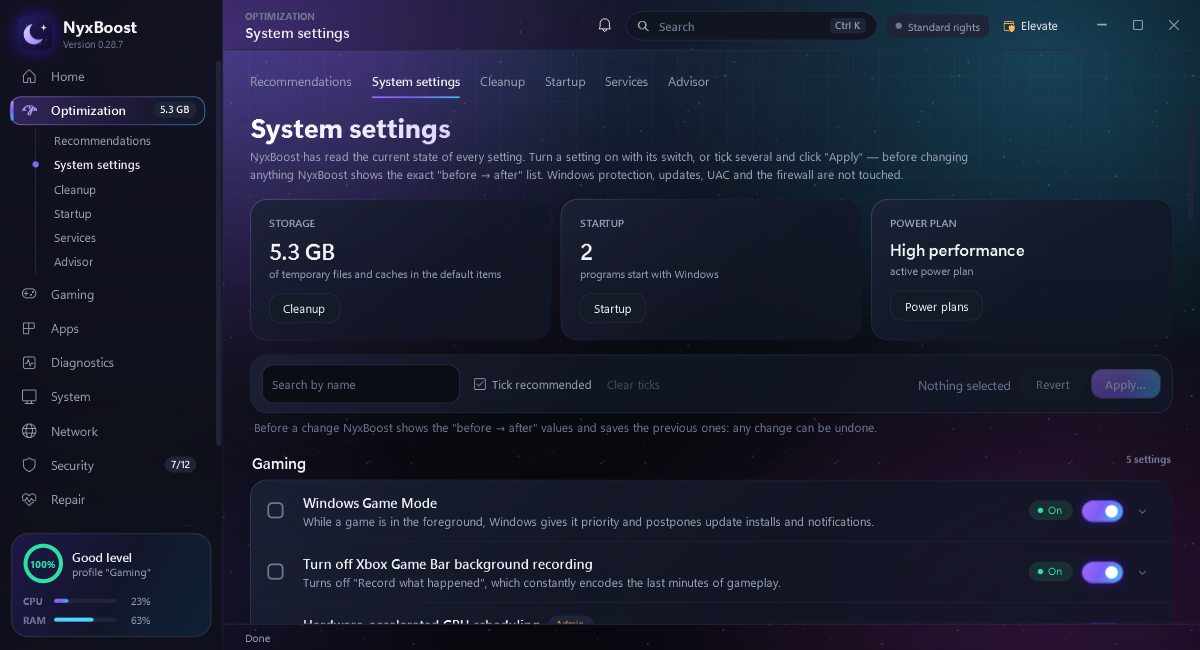Click the Network globe icon
Screen dimensions: 1200x650
pos(30,431)
